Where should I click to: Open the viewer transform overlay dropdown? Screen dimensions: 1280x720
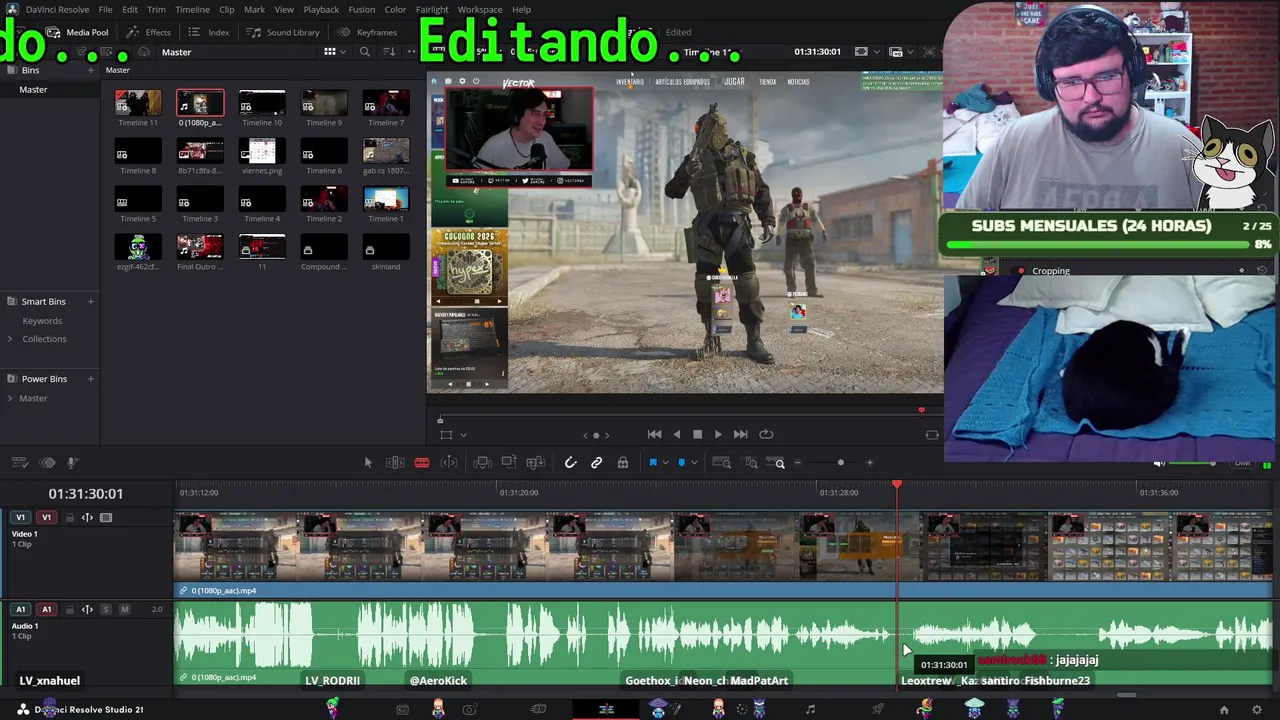pos(463,435)
